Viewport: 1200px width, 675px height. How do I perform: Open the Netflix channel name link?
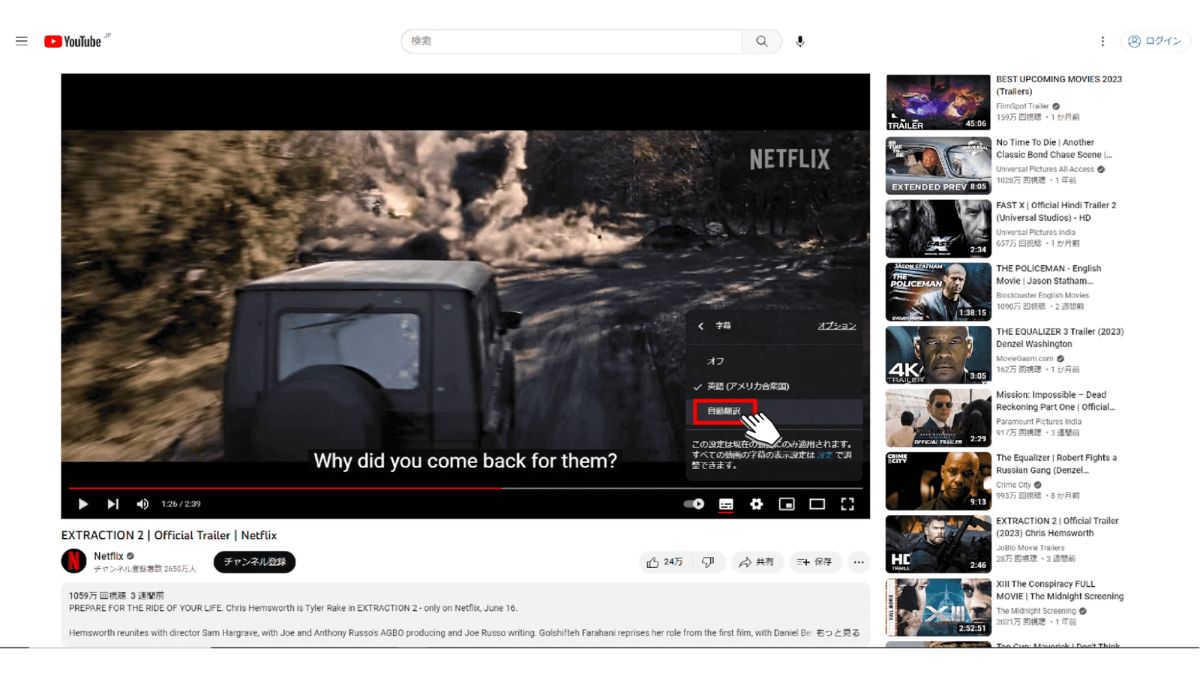[x=108, y=556]
